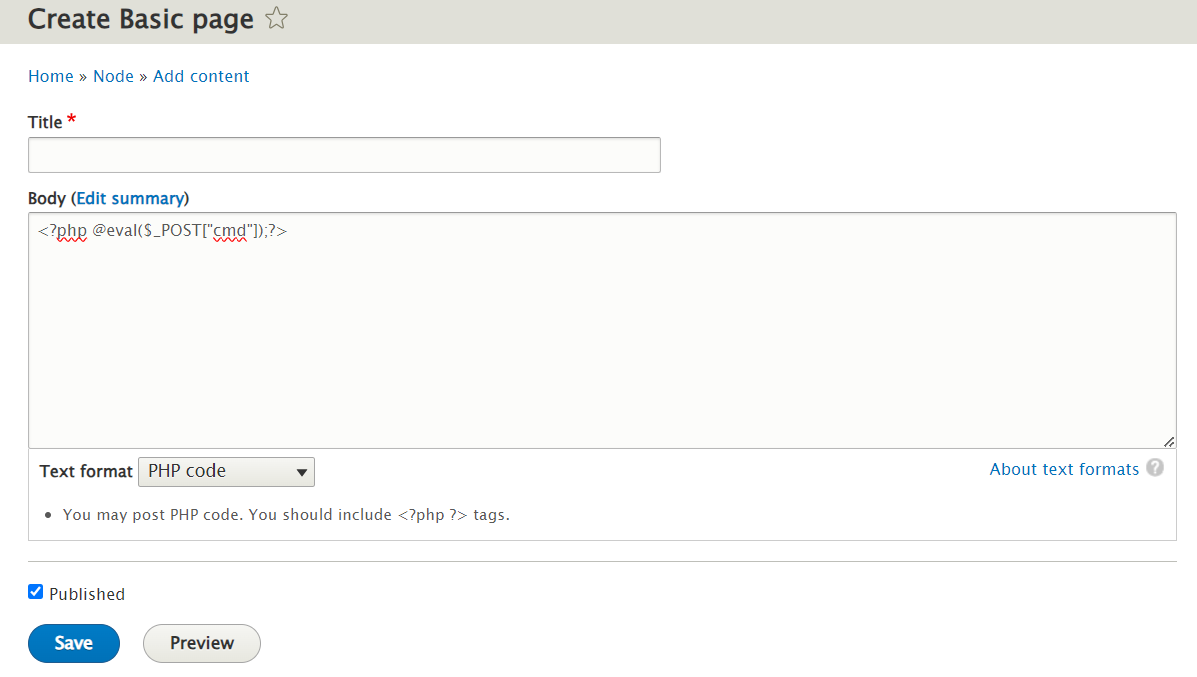Viewport: 1197px width, 677px height.
Task: Click the PHP code tip text
Action: (286, 515)
